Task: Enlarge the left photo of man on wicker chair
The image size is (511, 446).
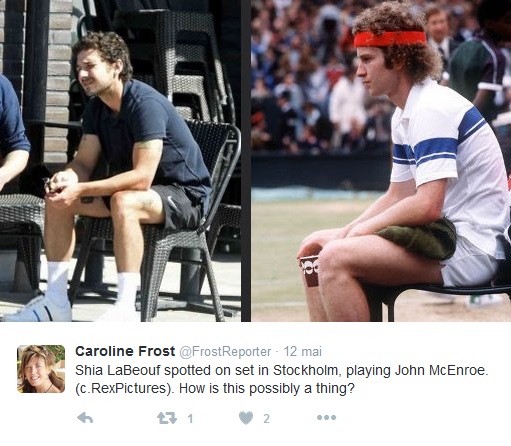Action: coord(120,161)
